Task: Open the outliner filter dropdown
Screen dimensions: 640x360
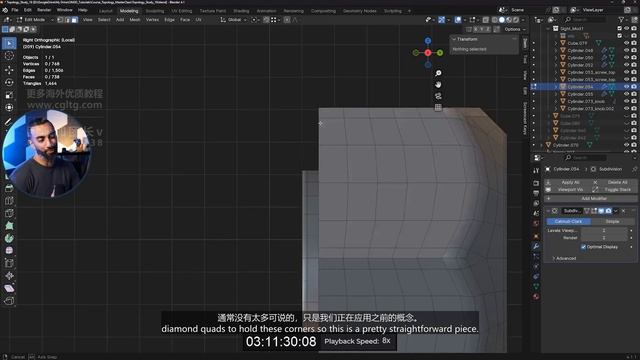Action: 623,20
